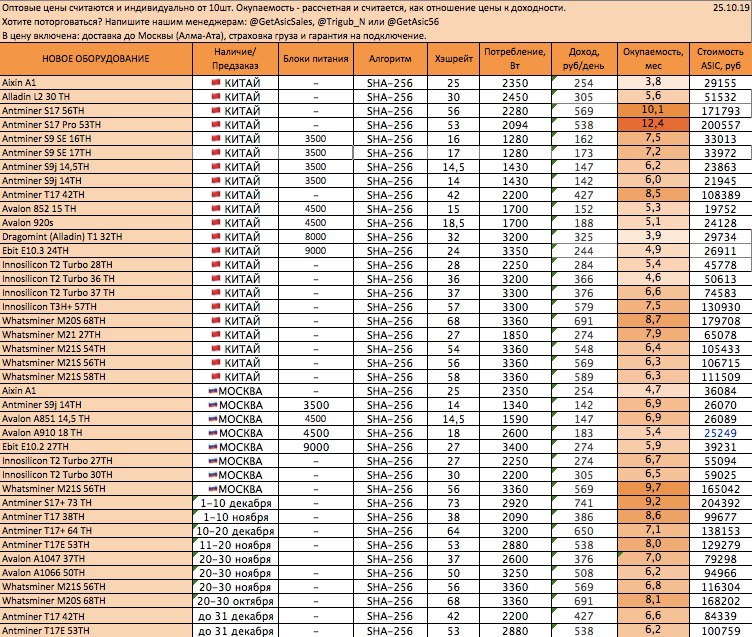This screenshot has width=752, height=637.
Task: Select the 'Whatsminer M21S 58TH' cell
Action: pyautogui.click(x=96, y=377)
